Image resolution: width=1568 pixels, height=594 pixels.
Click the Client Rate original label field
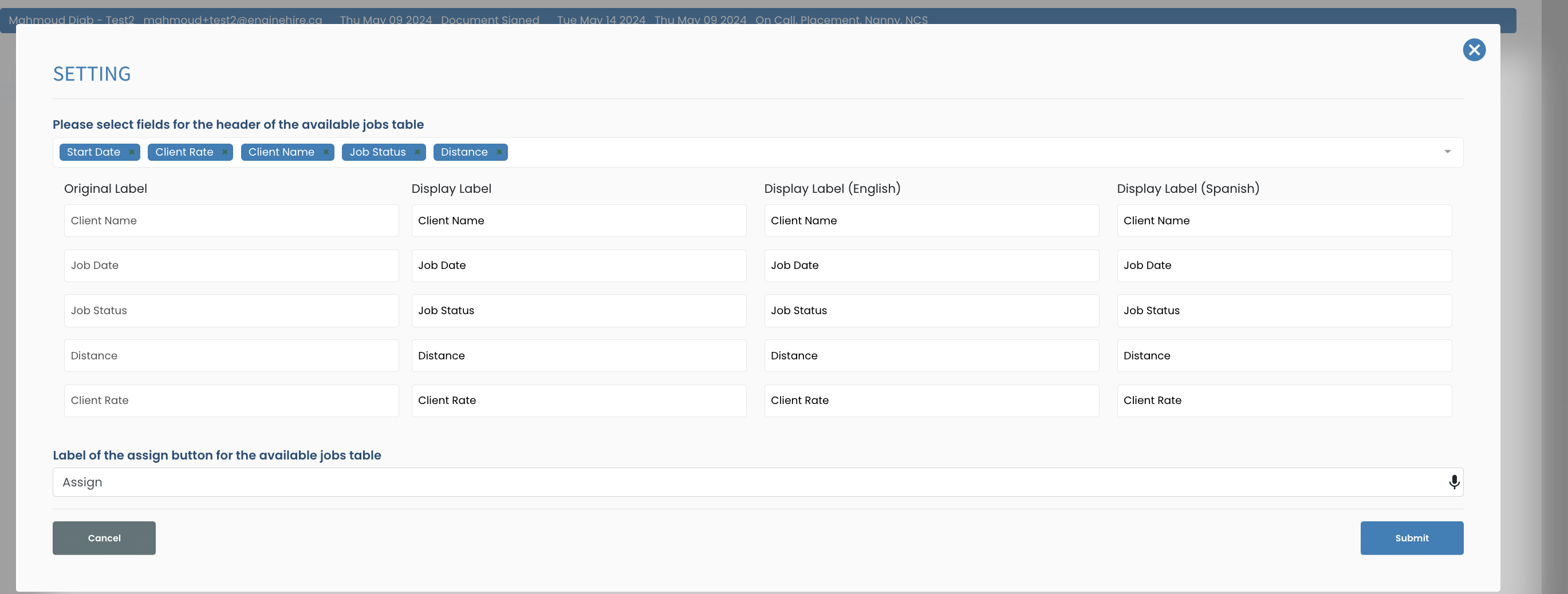pyautogui.click(x=231, y=400)
